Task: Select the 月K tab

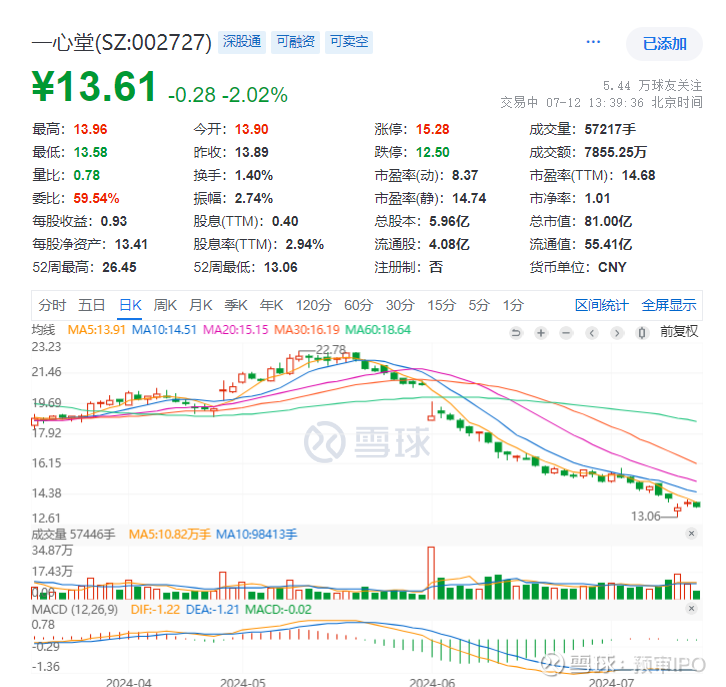Action: point(200,306)
